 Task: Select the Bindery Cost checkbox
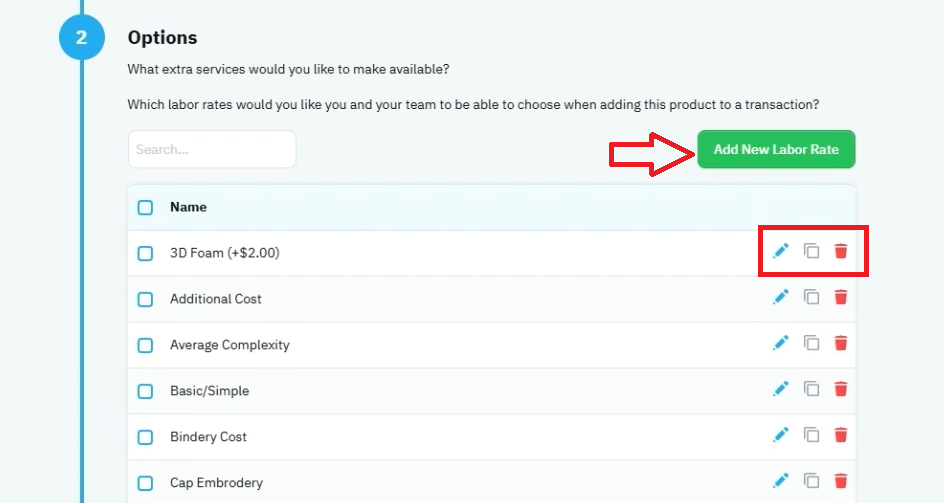point(145,437)
